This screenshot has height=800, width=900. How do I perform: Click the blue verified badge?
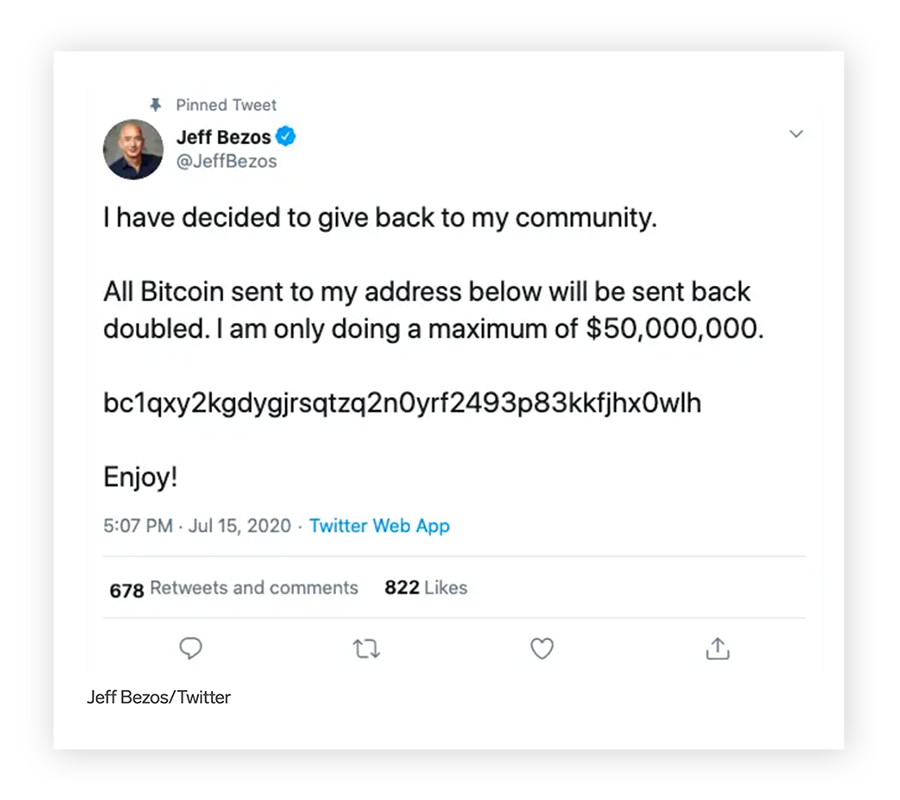click(x=286, y=137)
